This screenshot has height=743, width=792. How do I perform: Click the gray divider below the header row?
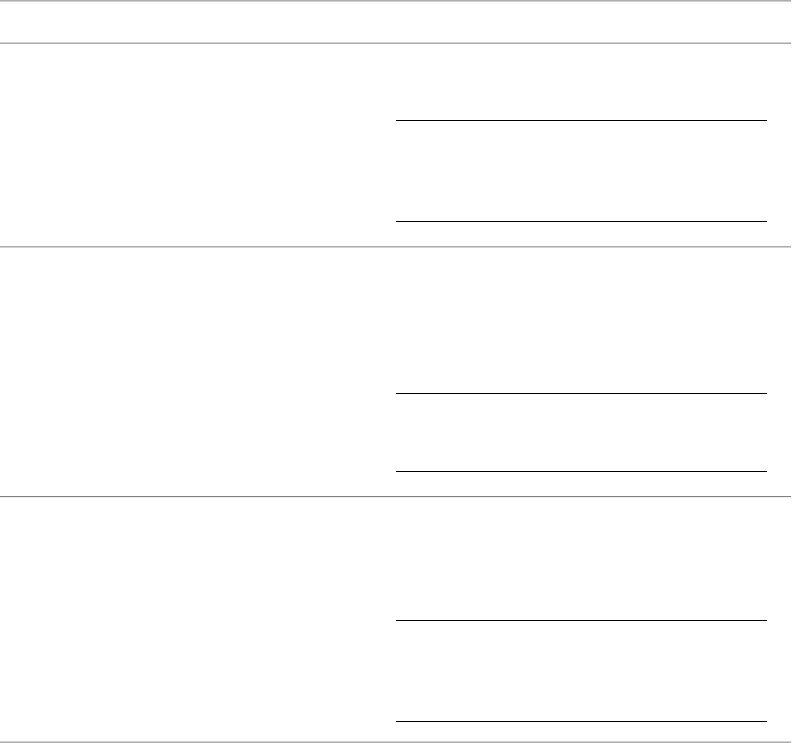395,43
